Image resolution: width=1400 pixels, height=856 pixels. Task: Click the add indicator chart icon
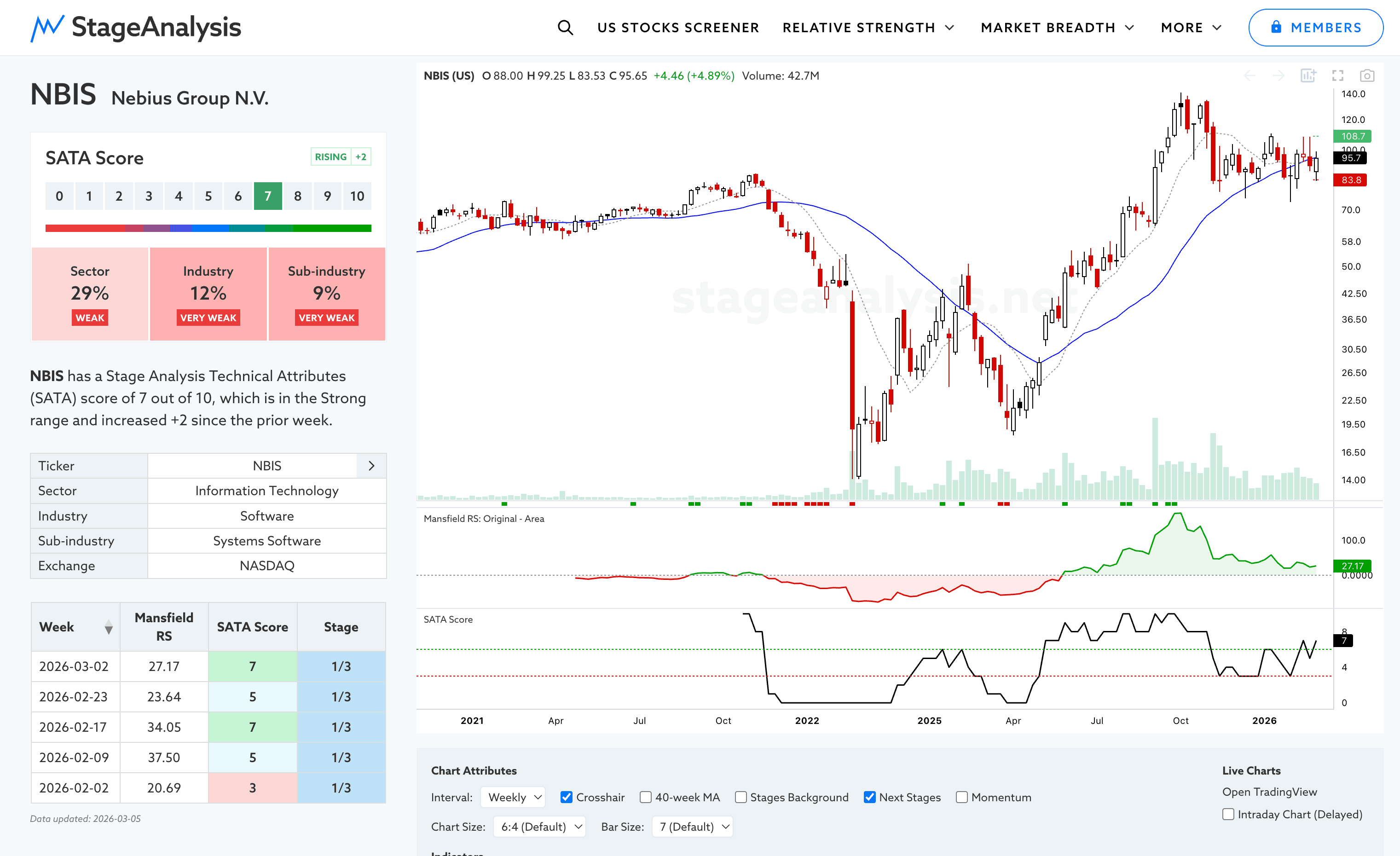1308,75
